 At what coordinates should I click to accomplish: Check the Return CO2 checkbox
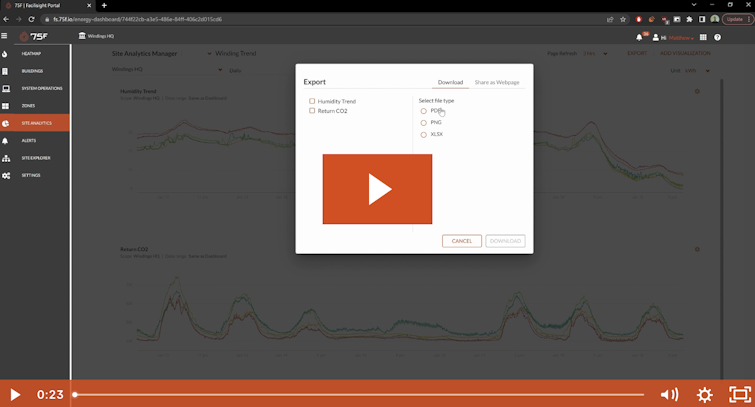[x=312, y=111]
